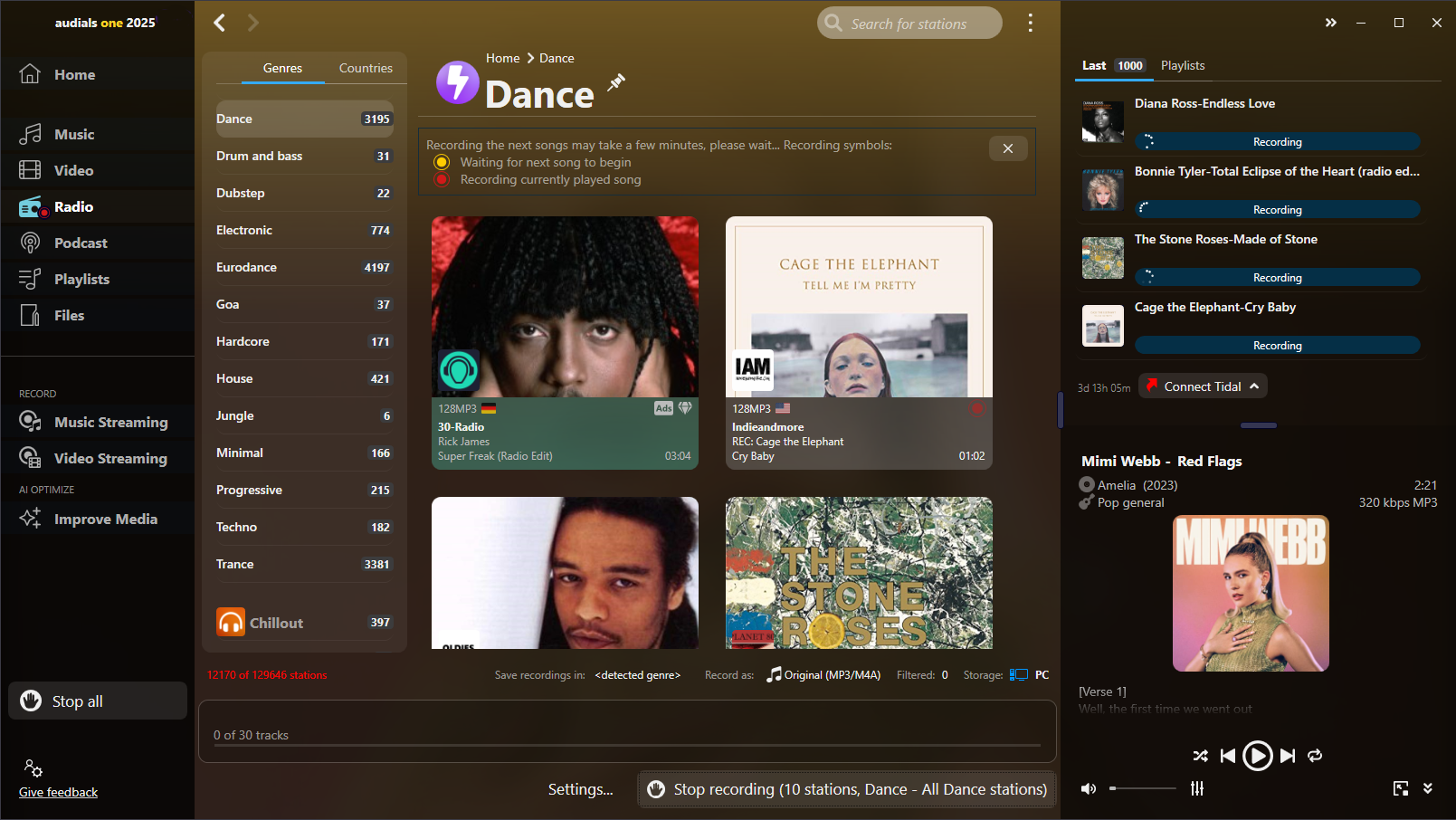This screenshot has width=1456, height=820.
Task: Open the equalizer controls
Action: (x=1197, y=788)
